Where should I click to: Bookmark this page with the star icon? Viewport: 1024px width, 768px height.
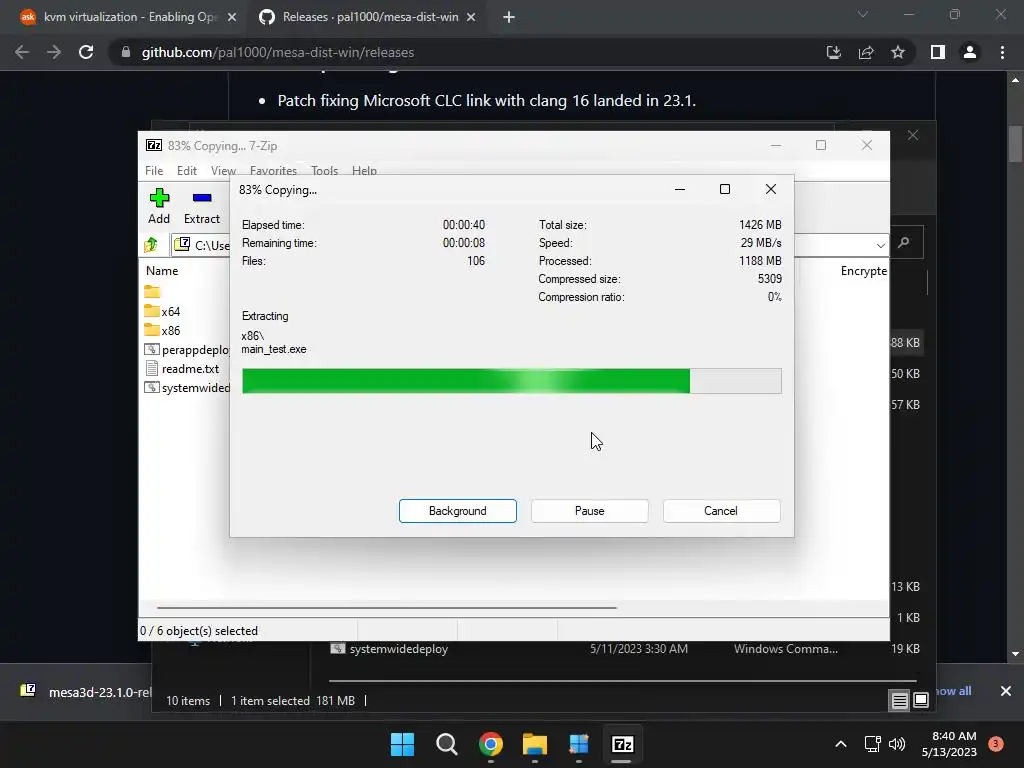click(898, 52)
